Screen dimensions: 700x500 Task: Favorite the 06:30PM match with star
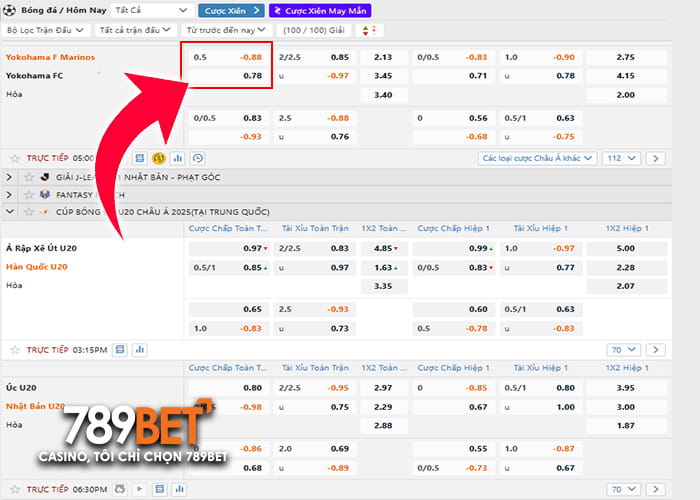[x=15, y=489]
